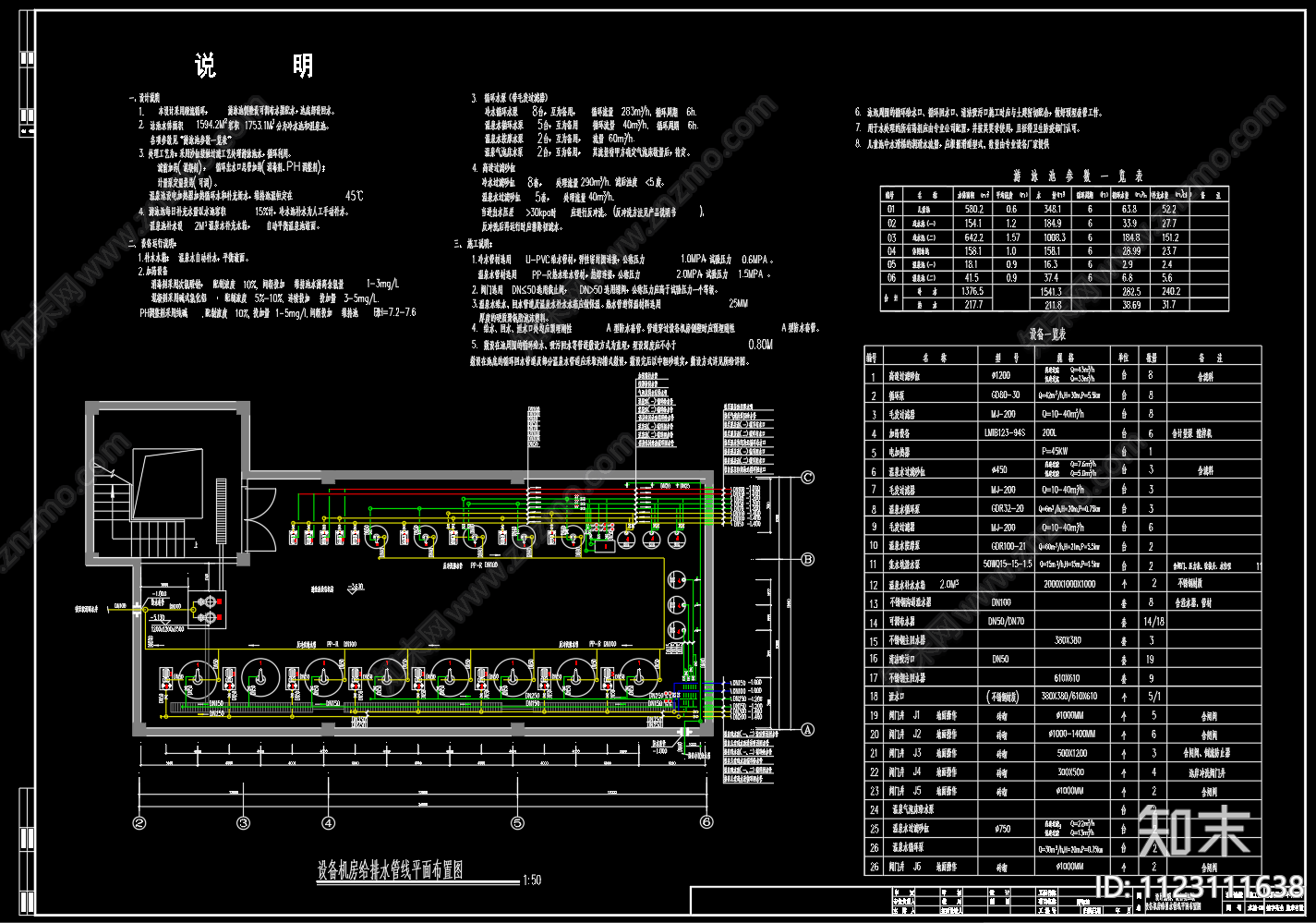
Task: Select value "217.7" in totals row
Action: point(973,305)
